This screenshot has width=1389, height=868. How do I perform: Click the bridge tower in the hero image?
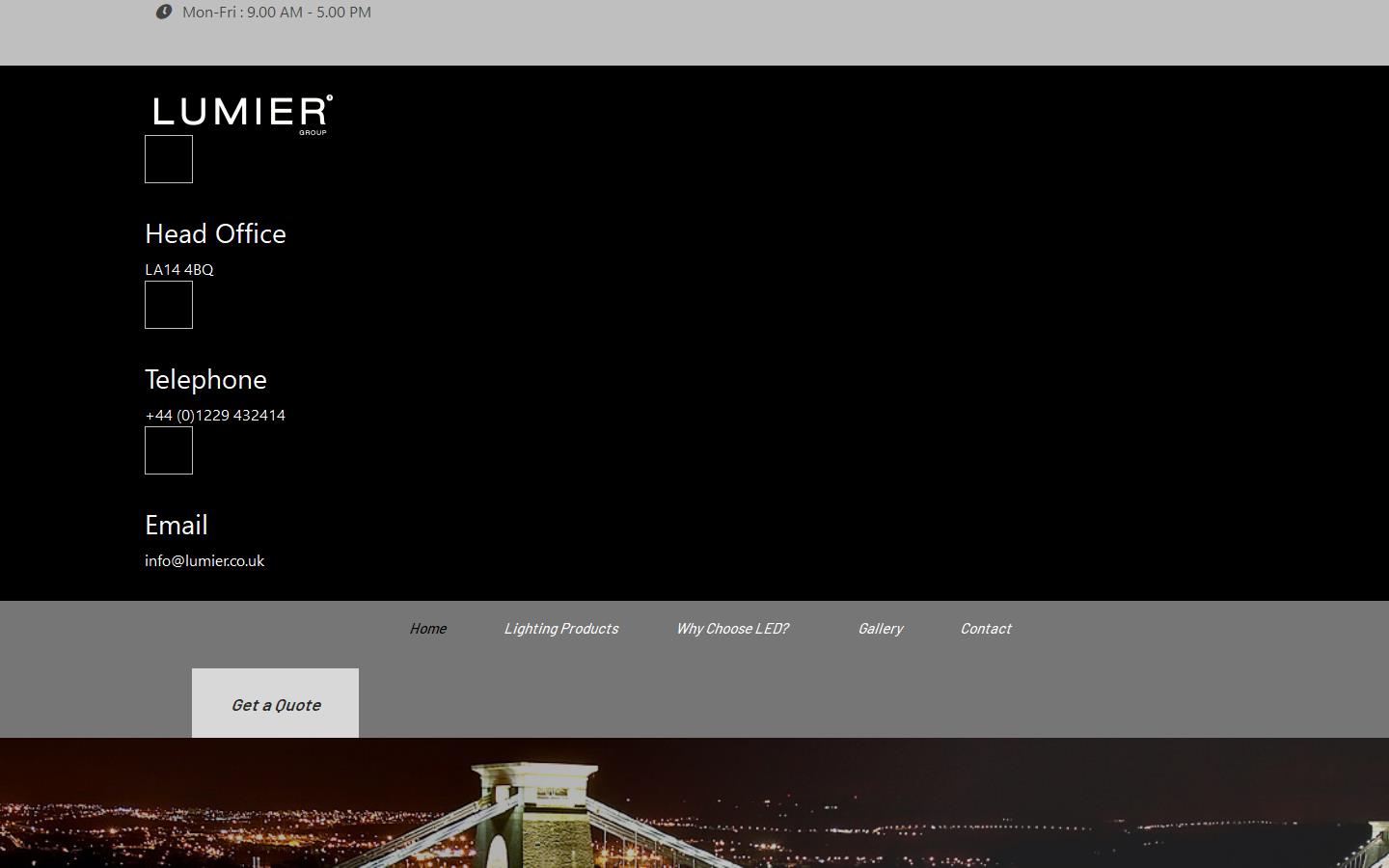[x=535, y=810]
